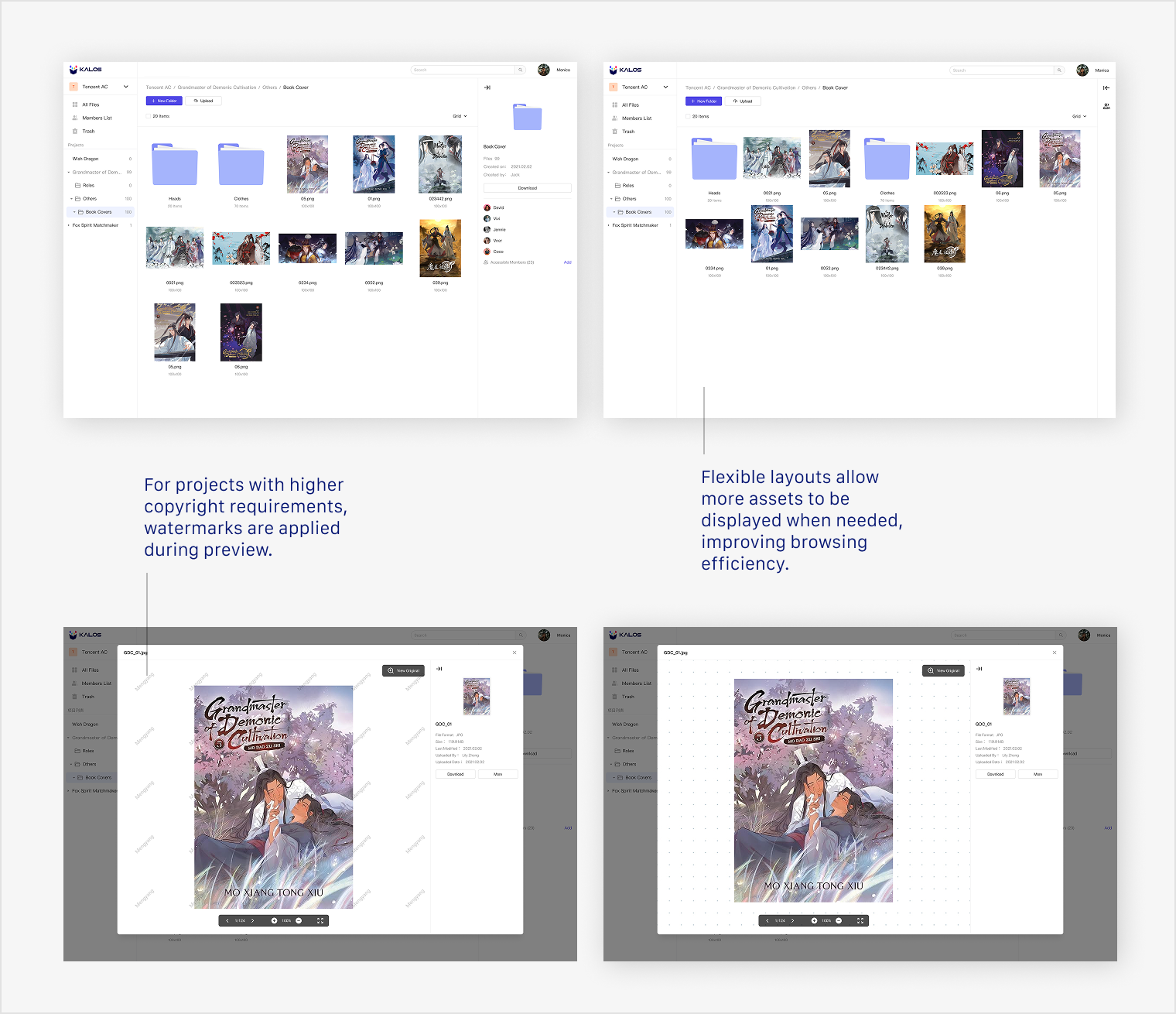The image size is (1176, 1014).
Task: Go to previous image in dotted-background preview toolbar
Action: (767, 920)
